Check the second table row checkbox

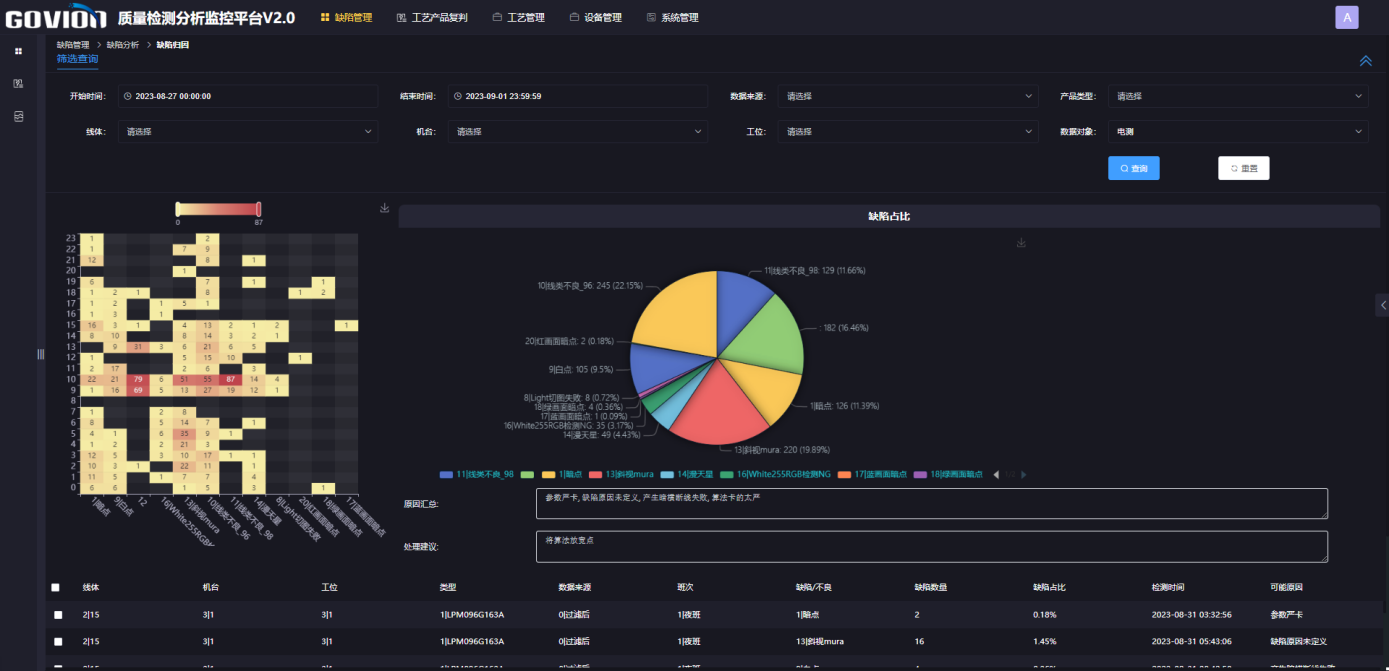pyautogui.click(x=58, y=641)
